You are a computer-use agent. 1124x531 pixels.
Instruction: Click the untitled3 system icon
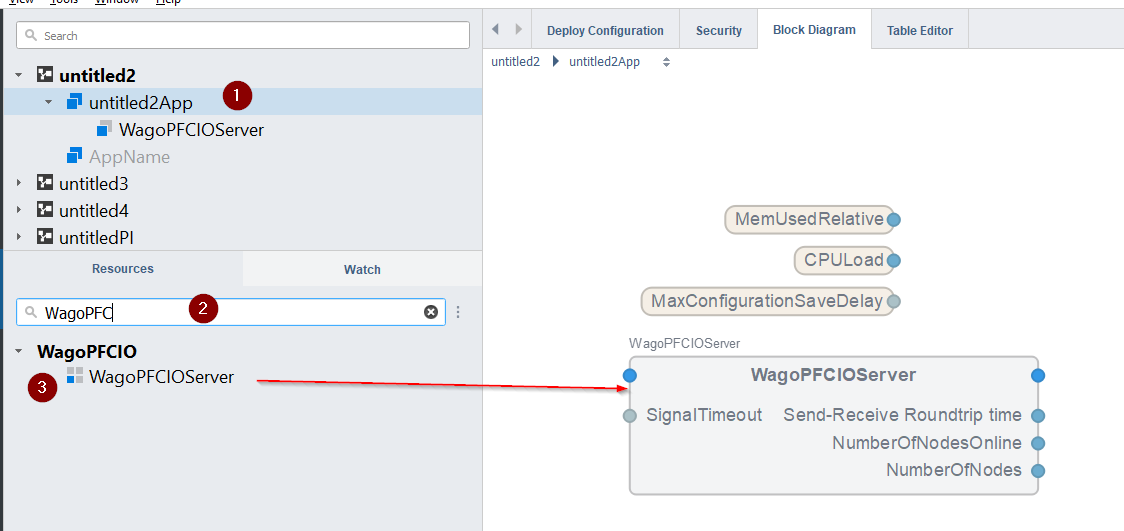click(45, 183)
